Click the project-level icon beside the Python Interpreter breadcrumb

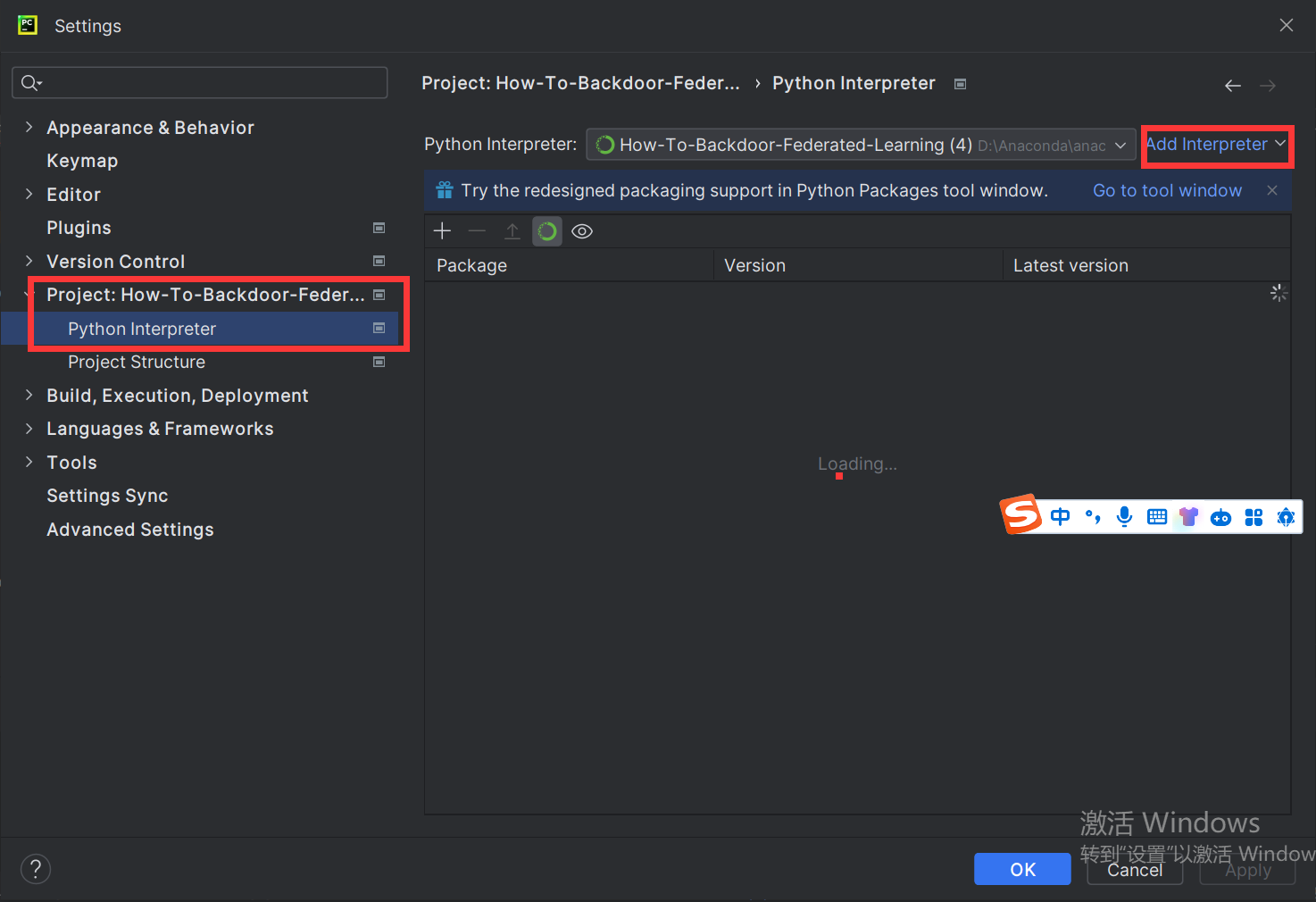click(x=961, y=84)
